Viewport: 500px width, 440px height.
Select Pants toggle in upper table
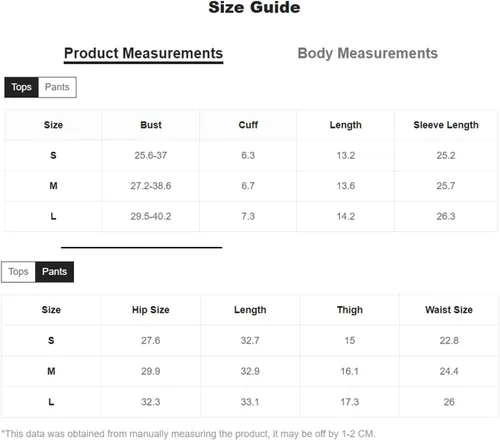[57, 87]
